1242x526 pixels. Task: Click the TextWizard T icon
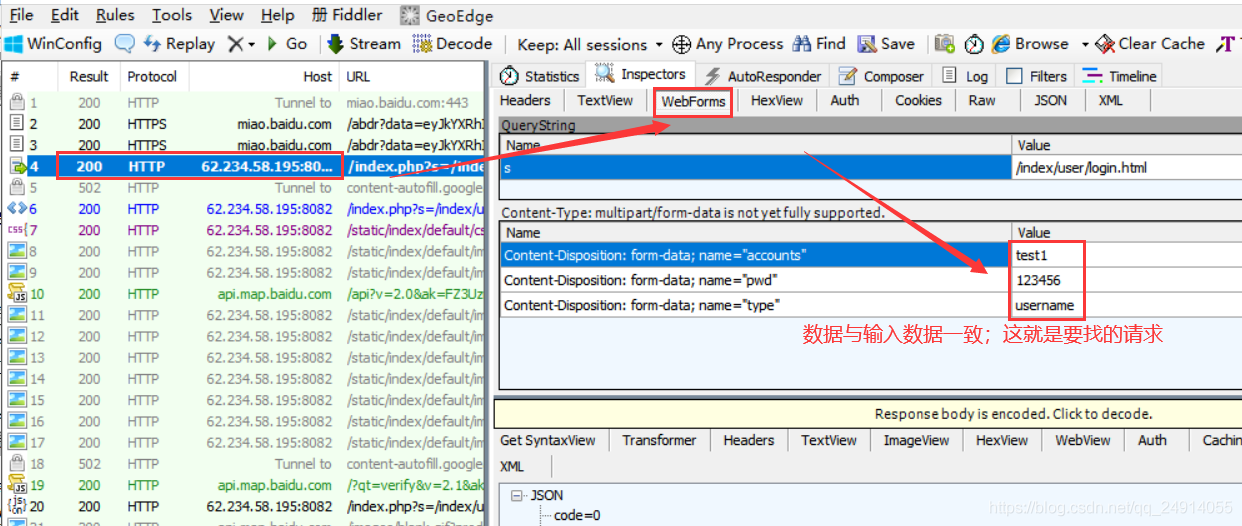(x=1226, y=44)
